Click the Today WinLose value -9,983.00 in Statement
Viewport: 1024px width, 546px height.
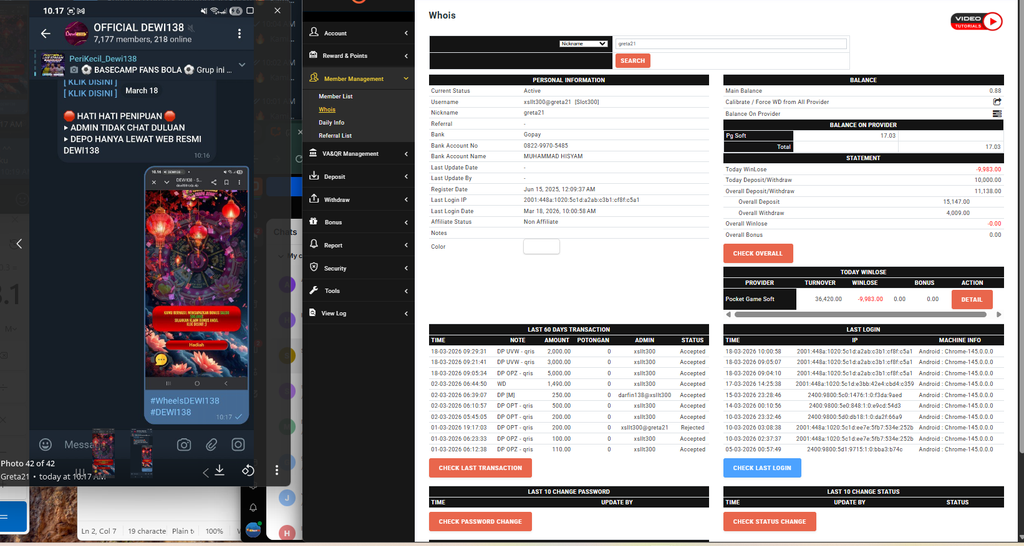[x=987, y=169]
